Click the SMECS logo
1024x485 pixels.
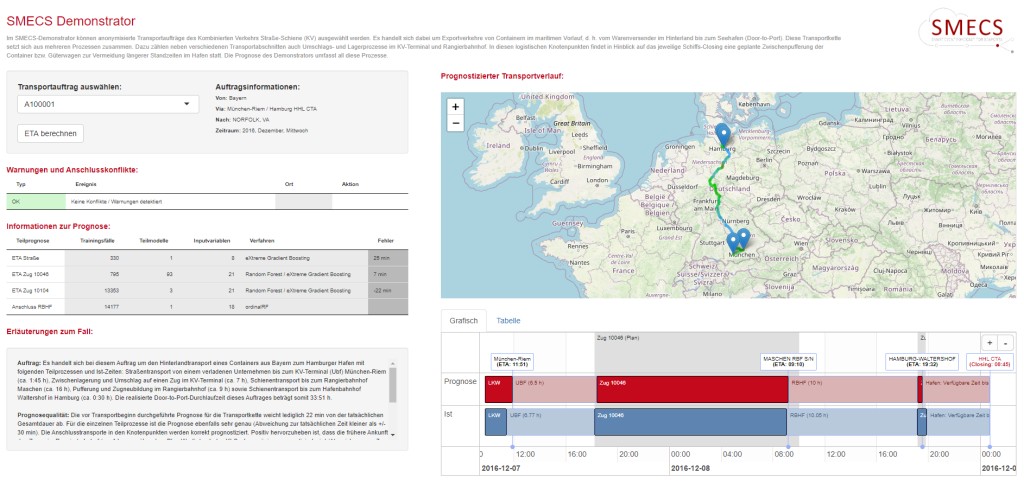coord(966,28)
